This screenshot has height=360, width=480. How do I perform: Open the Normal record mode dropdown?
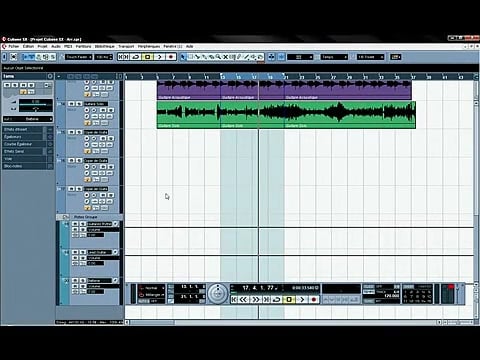pyautogui.click(x=152, y=288)
